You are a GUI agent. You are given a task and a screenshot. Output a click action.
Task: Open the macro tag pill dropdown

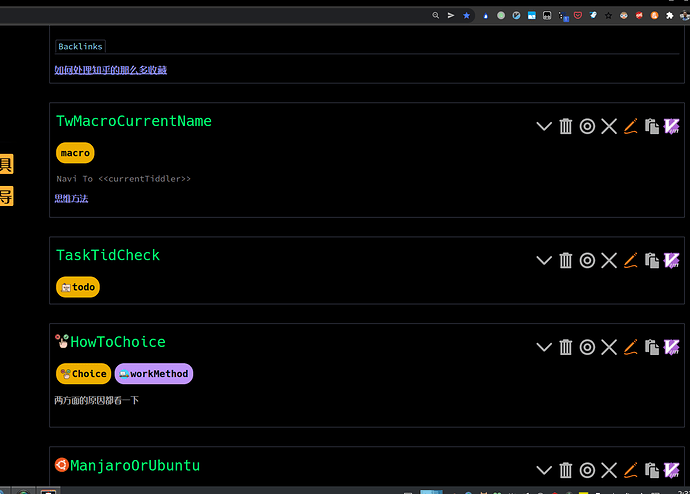click(x=75, y=153)
